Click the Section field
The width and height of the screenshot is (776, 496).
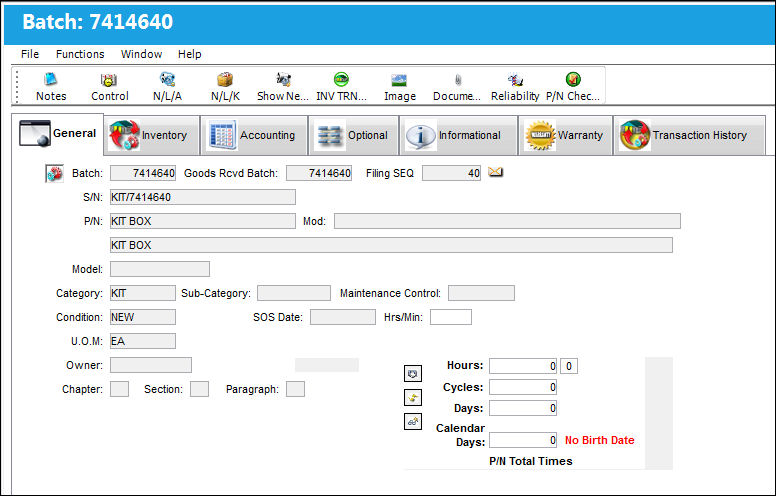pos(199,389)
